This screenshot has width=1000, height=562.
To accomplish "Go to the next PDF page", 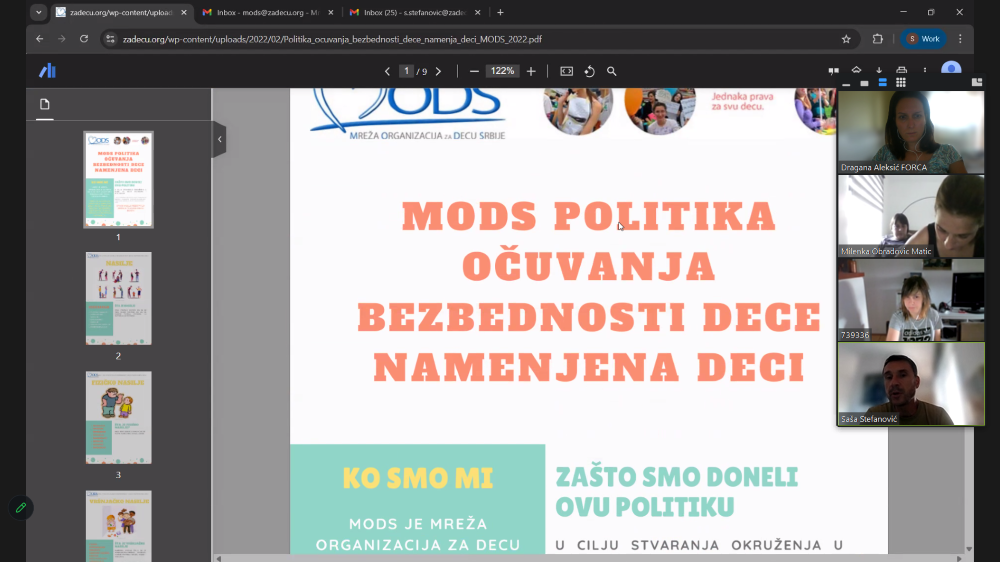I will tap(438, 71).
